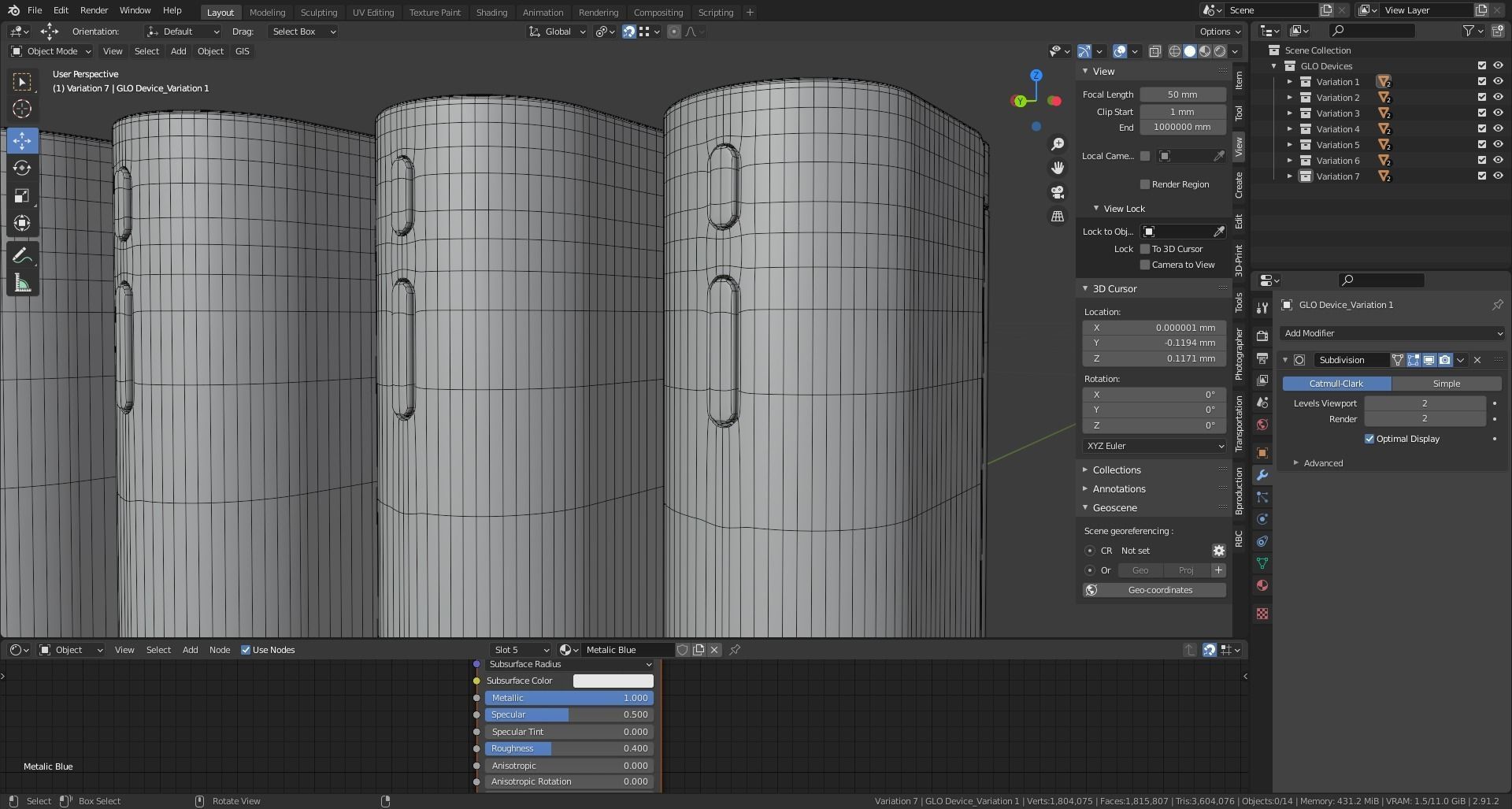Hide Variation 1 collection in viewport
This screenshot has height=809, width=1512.
1498,82
